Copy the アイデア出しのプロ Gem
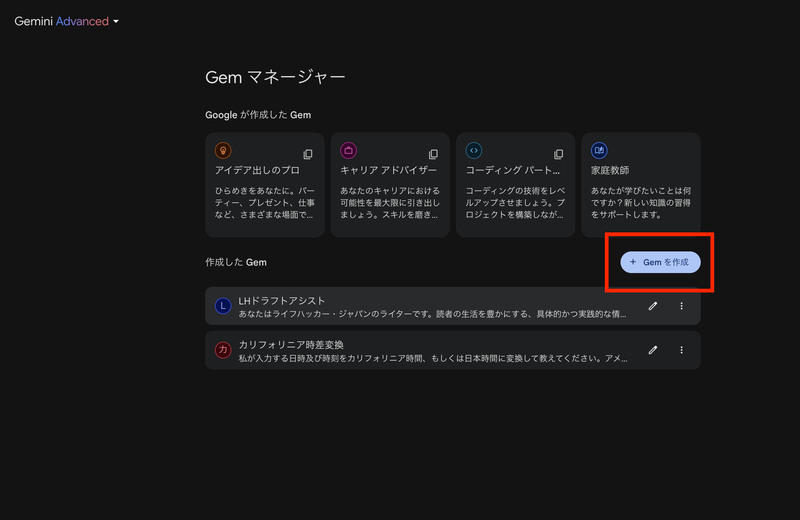The width and height of the screenshot is (800, 520). [308, 154]
